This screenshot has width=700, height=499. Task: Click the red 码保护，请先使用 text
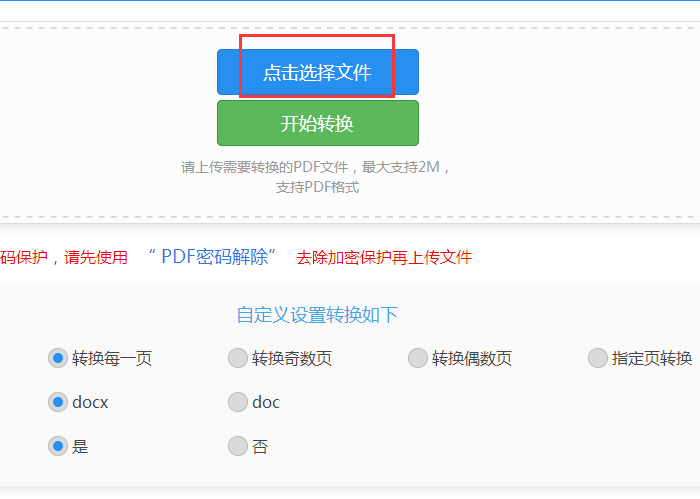click(64, 258)
